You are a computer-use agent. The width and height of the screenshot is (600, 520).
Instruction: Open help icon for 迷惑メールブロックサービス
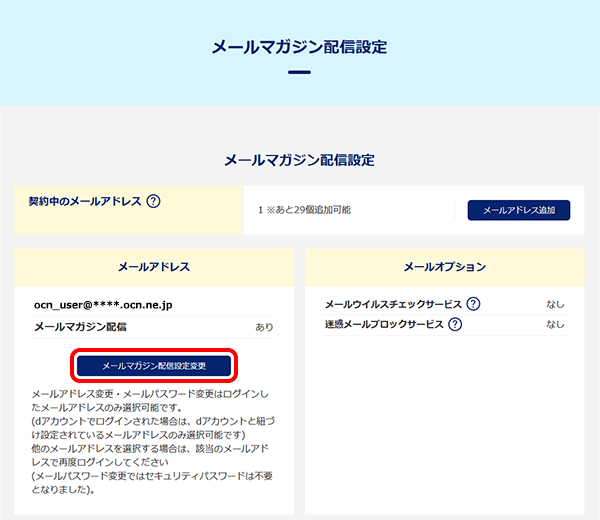(x=455, y=324)
